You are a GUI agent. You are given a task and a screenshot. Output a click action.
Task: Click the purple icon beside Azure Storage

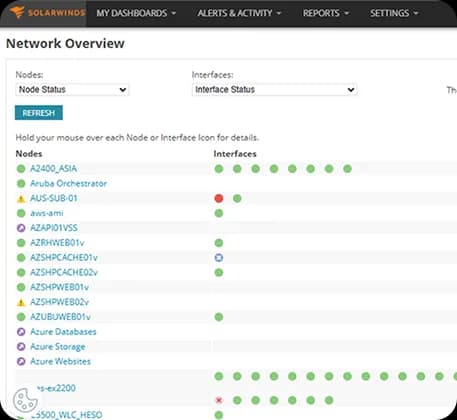[x=21, y=347]
